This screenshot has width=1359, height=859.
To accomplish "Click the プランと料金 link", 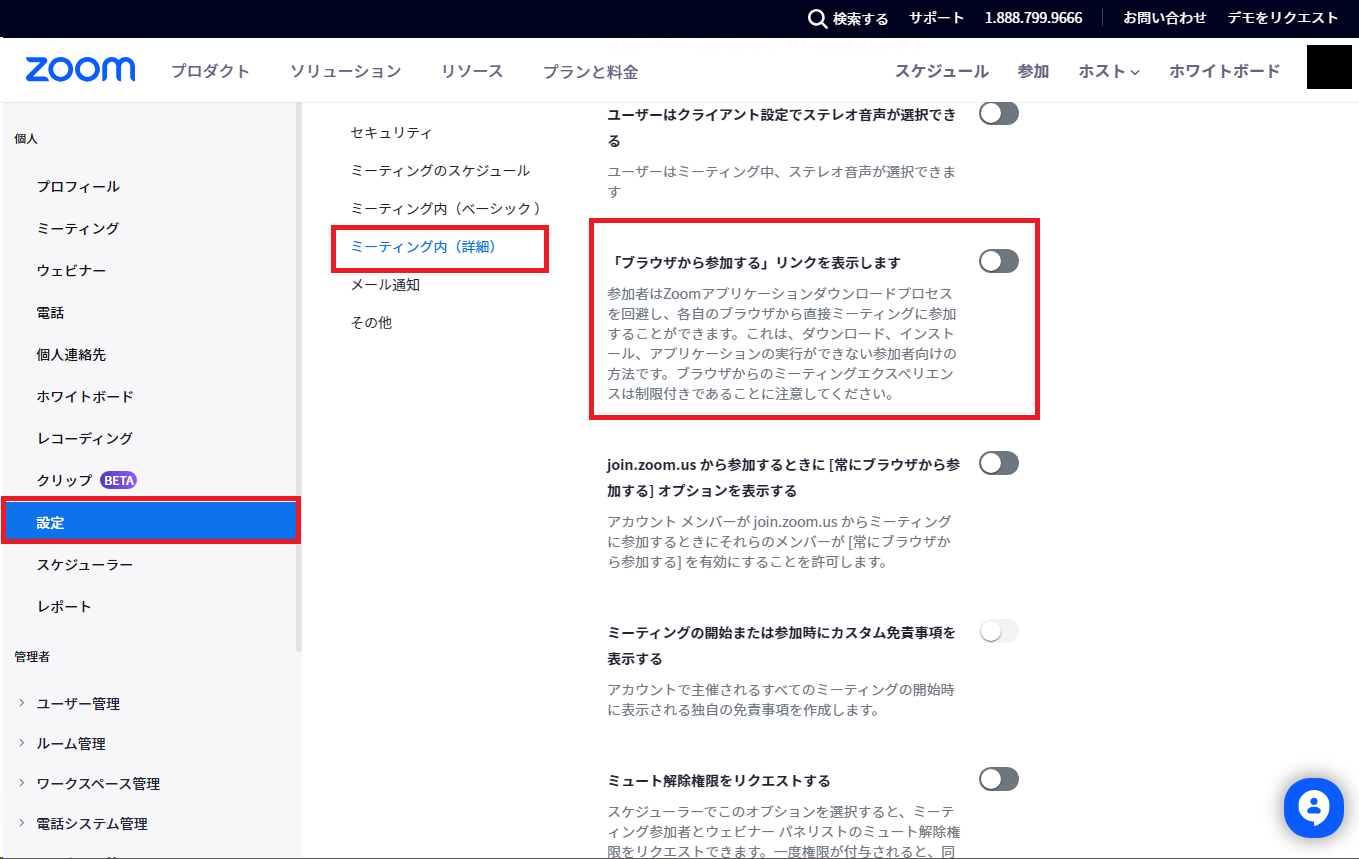I will tap(590, 71).
